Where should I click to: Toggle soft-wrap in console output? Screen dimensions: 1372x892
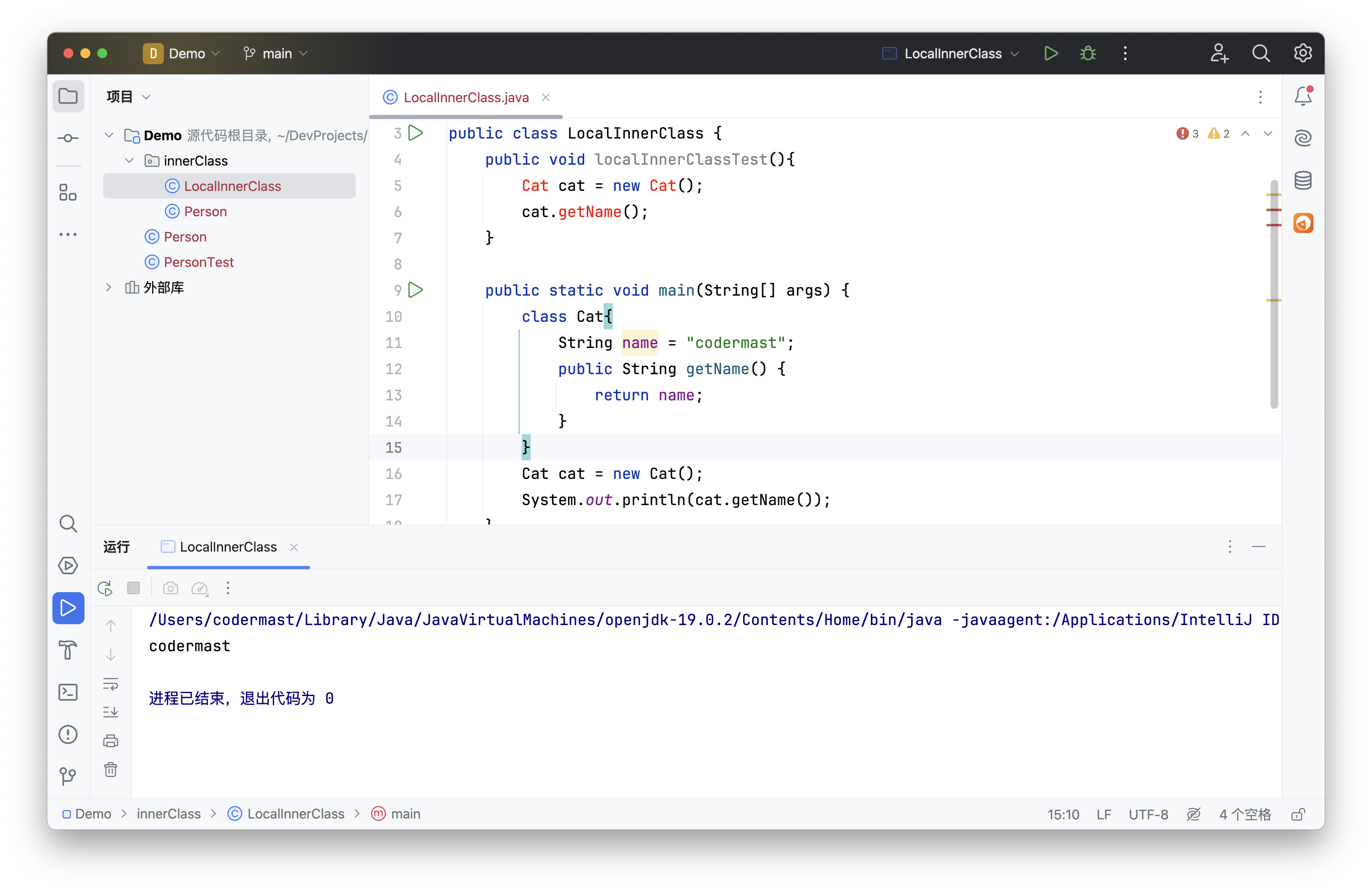(110, 683)
